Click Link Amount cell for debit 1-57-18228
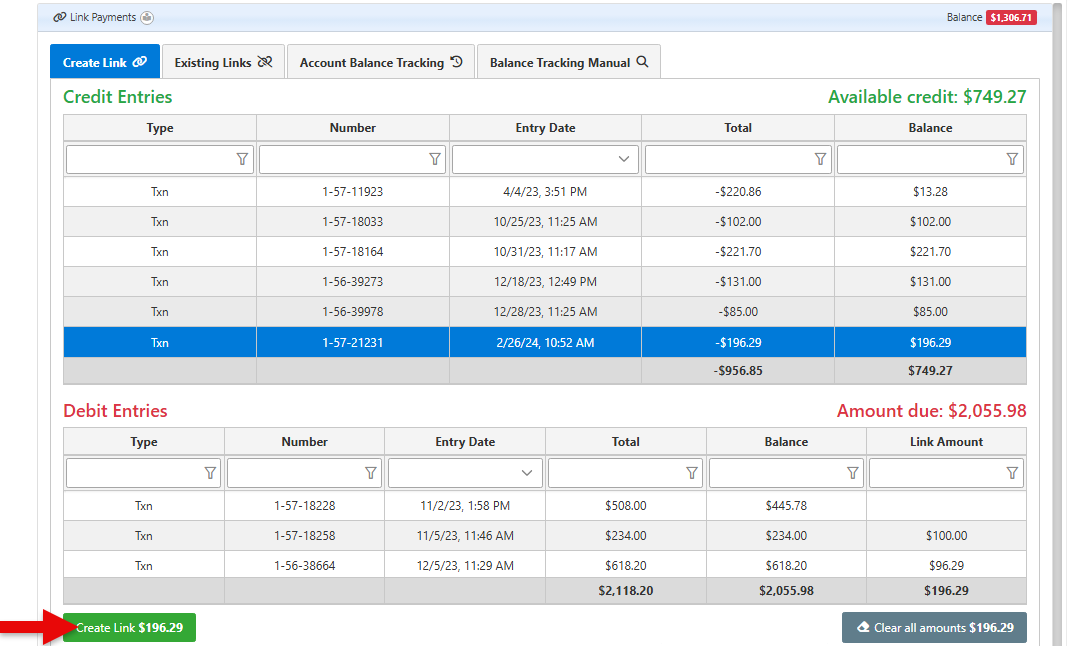This screenshot has height=646, width=1070. [946, 506]
